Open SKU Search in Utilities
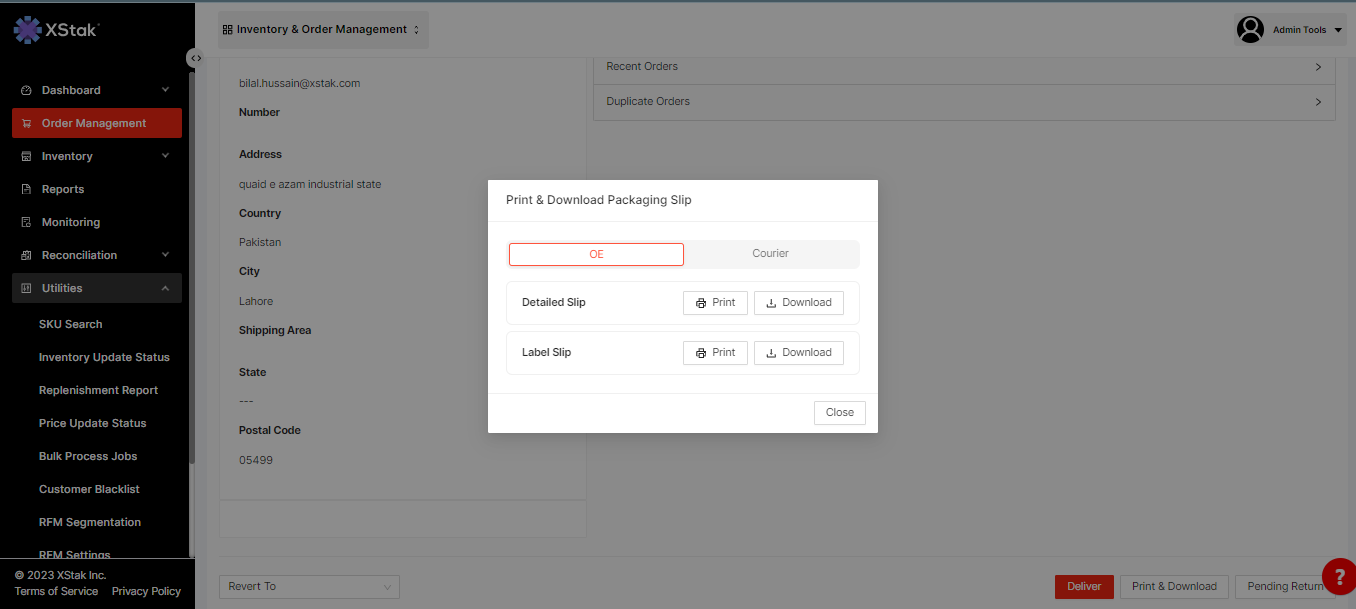 pyautogui.click(x=70, y=324)
